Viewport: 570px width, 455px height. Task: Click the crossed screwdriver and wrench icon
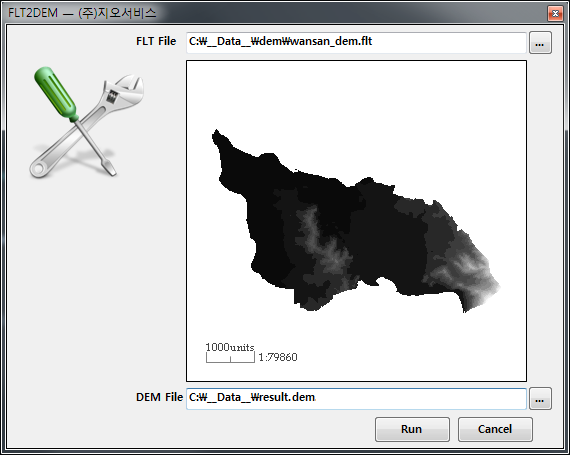point(87,122)
